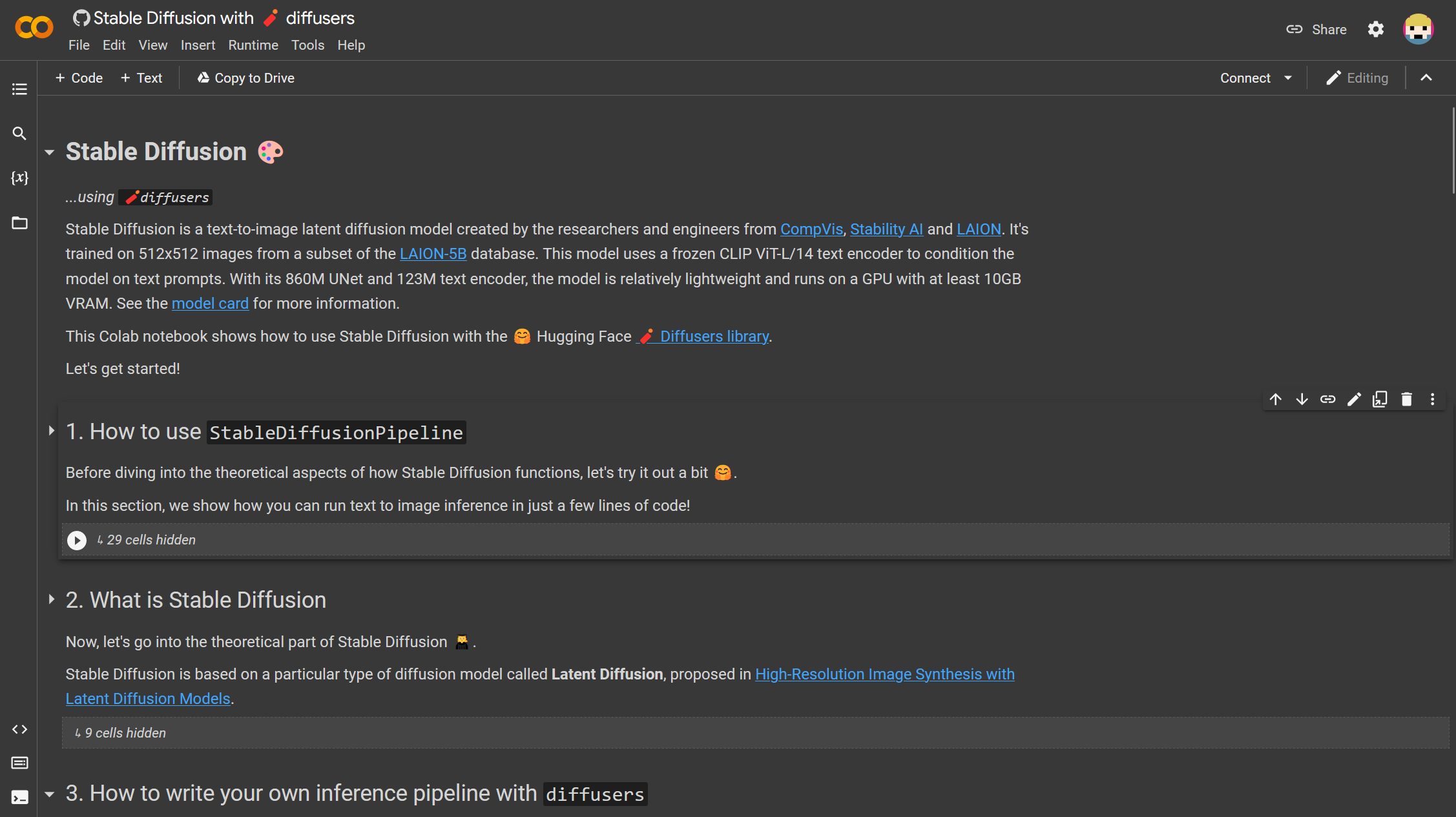Delete the cell with the trash icon
This screenshot has width=1456, height=817.
pos(1406,399)
